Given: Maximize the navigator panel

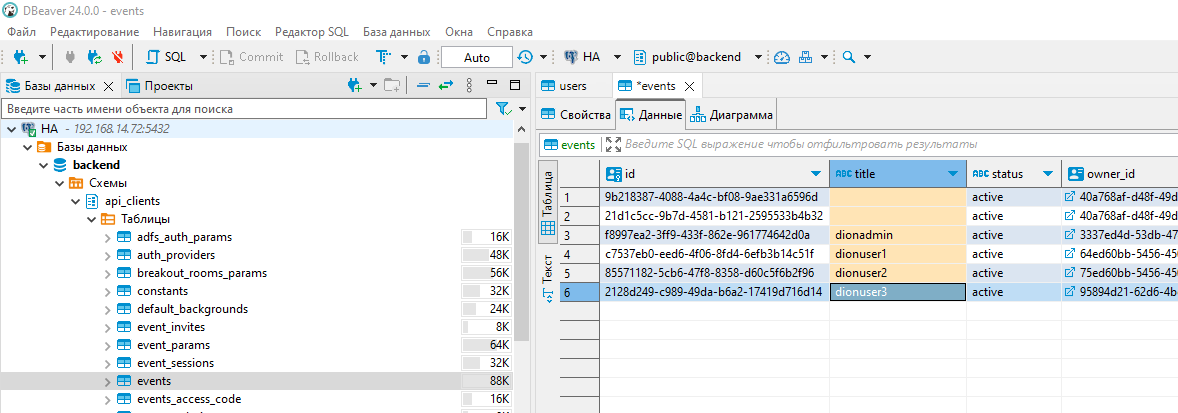Looking at the screenshot, I should pyautogui.click(x=515, y=85).
